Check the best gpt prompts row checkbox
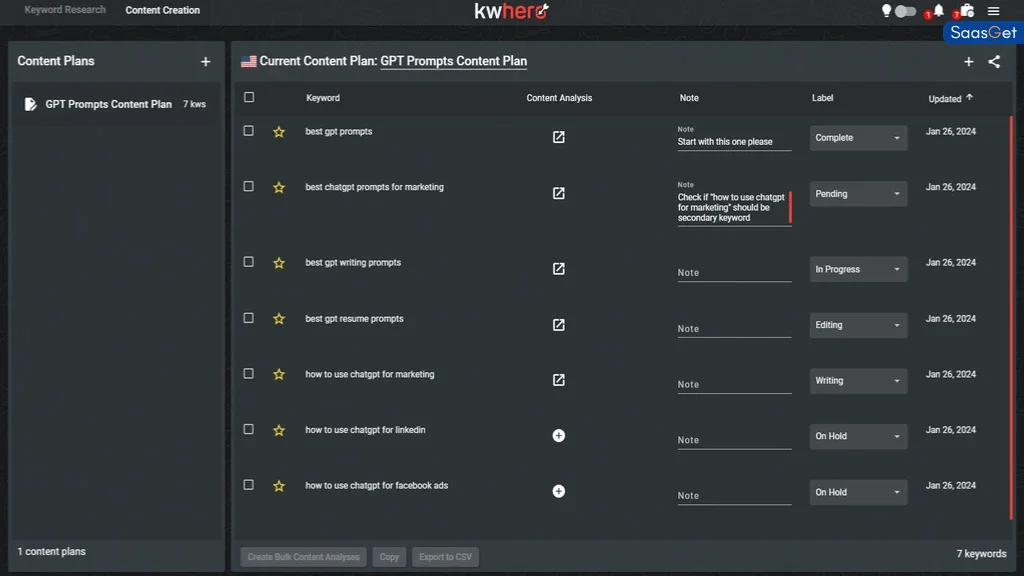Viewport: 1024px width, 576px height. click(x=249, y=131)
